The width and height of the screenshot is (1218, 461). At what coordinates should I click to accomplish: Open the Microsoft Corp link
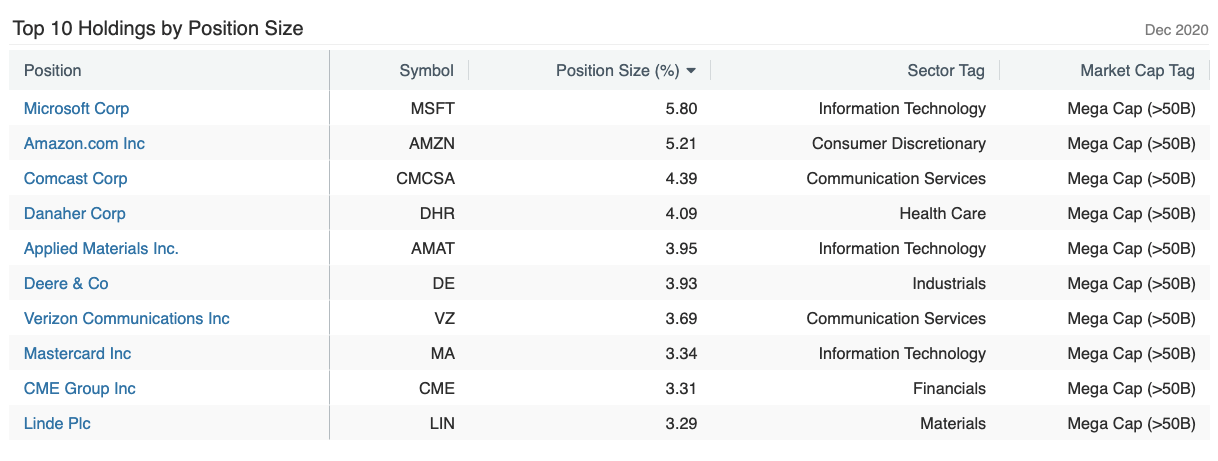click(x=76, y=108)
